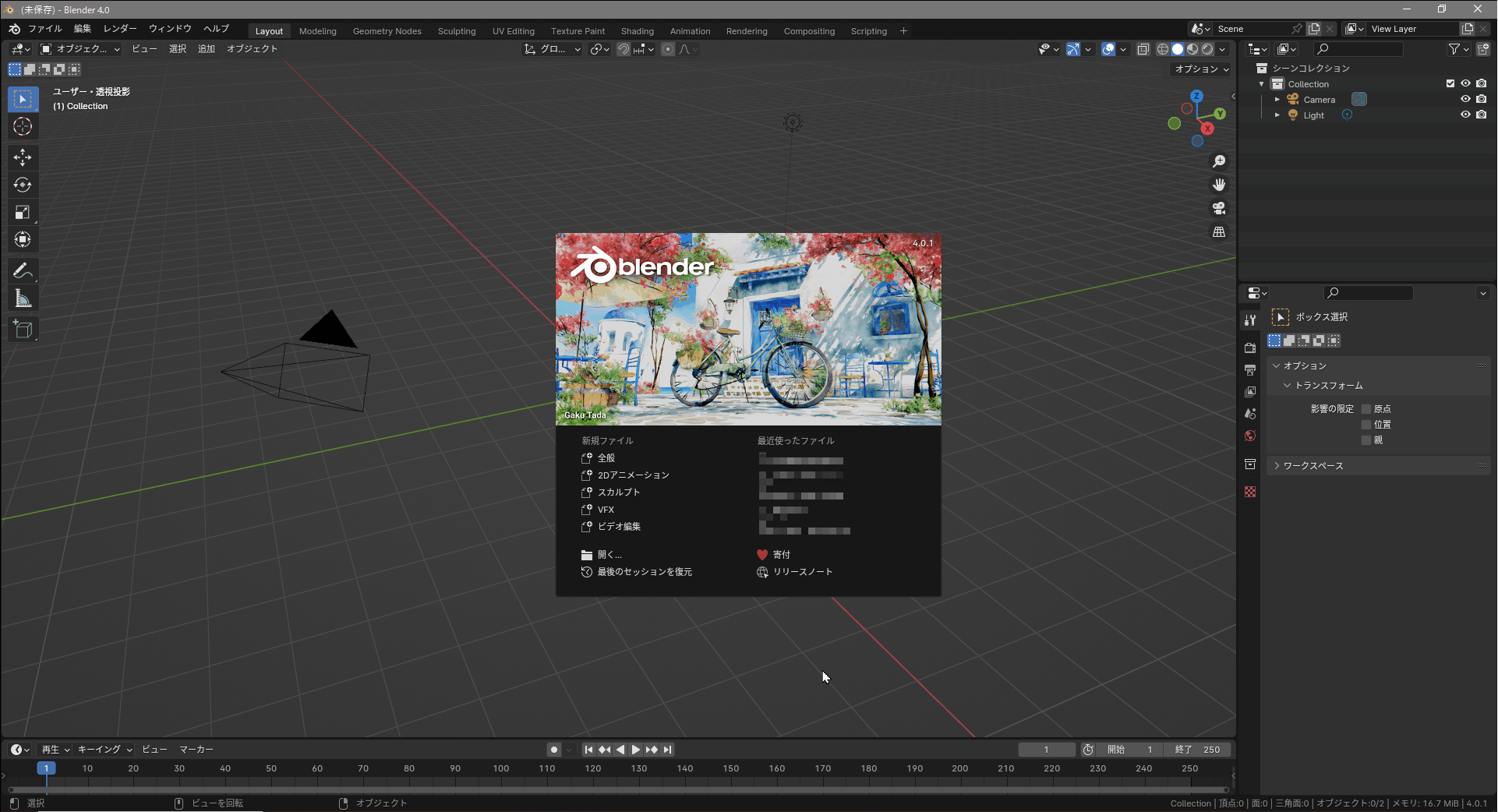Viewport: 1498px width, 812px height.
Task: Open the Texture properties tab
Action: [x=1250, y=492]
